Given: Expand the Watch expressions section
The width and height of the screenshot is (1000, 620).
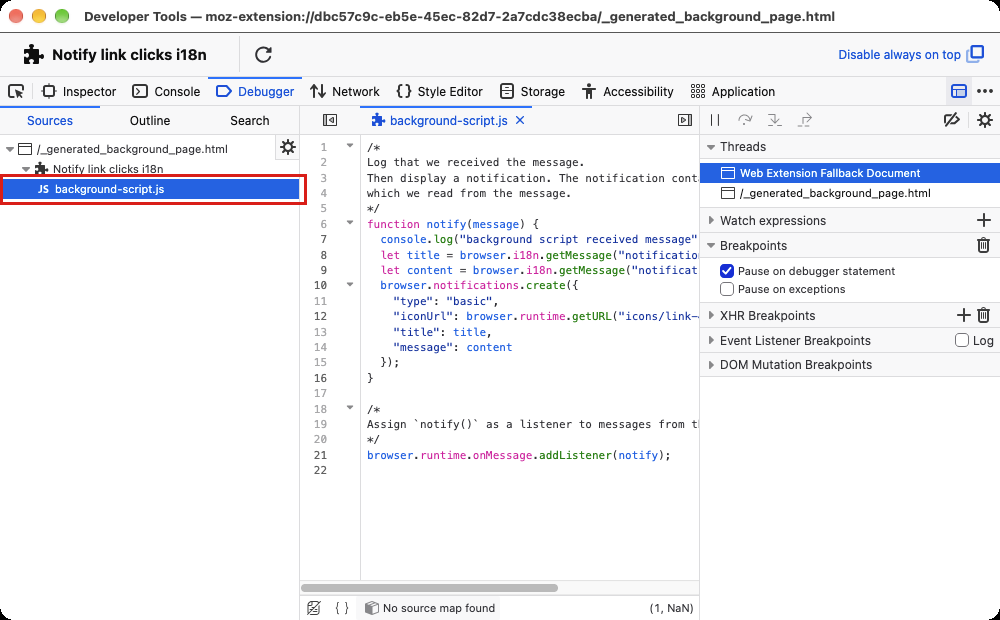Looking at the screenshot, I should click(710, 221).
